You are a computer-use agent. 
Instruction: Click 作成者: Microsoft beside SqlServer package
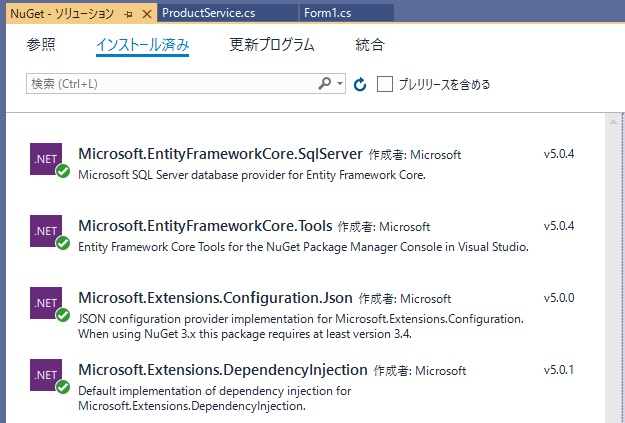(415, 155)
